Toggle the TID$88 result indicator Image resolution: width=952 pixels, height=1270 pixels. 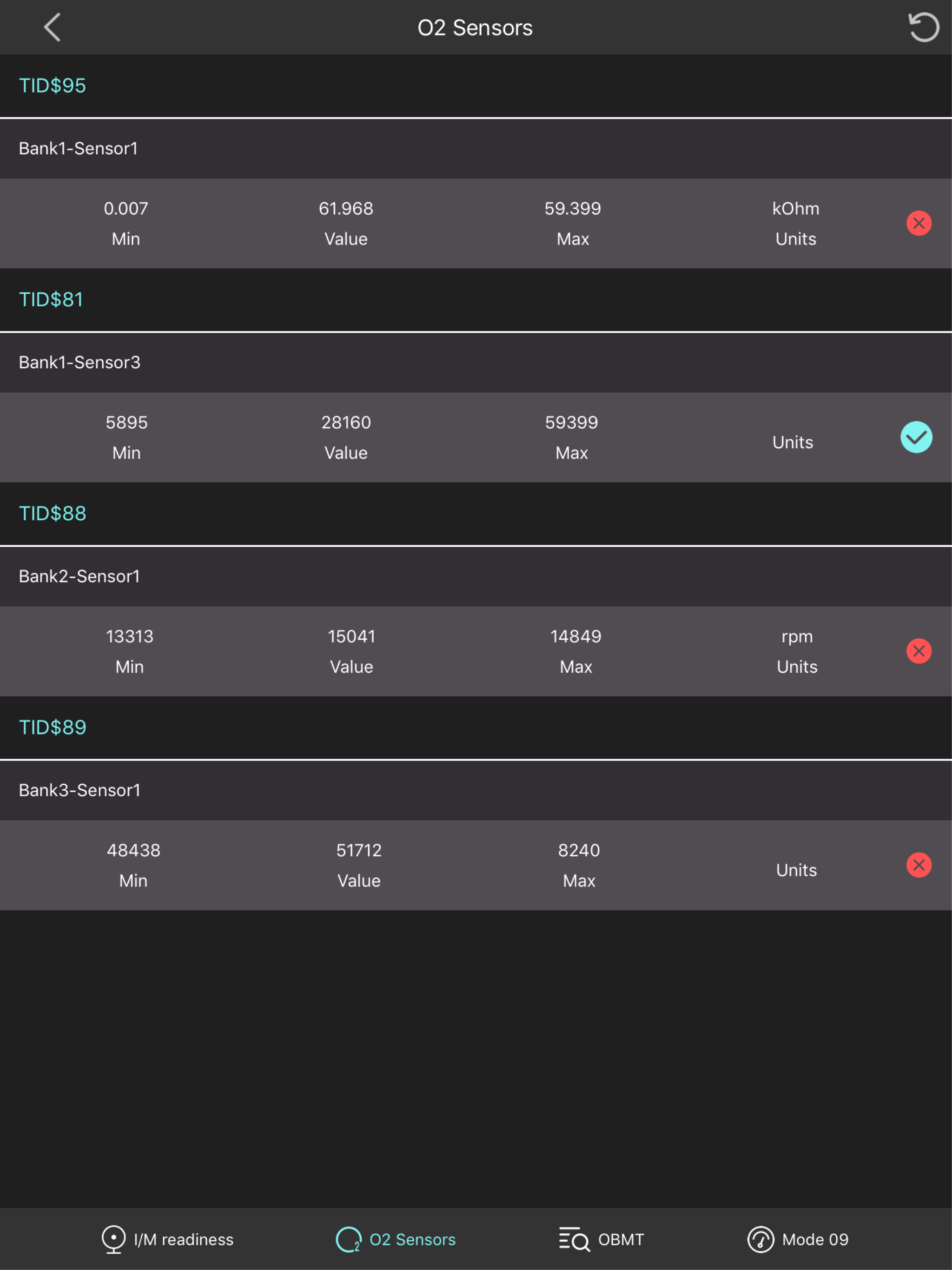[919, 651]
